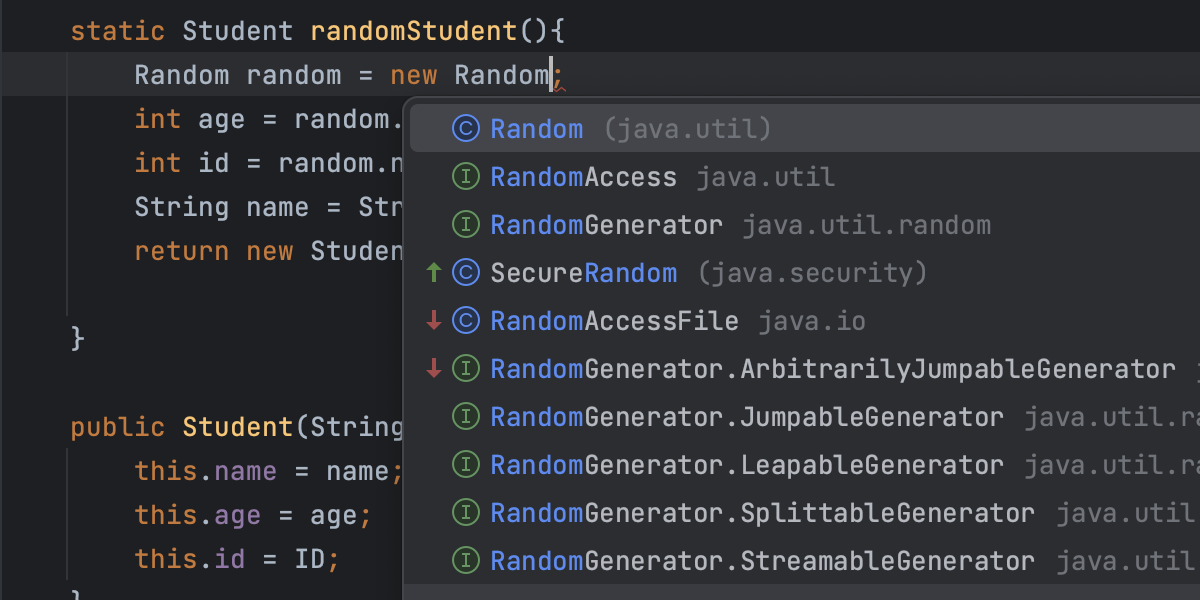Click the class icon beside SecureRandom
Image resolution: width=1200 pixels, height=600 pixels.
465,272
